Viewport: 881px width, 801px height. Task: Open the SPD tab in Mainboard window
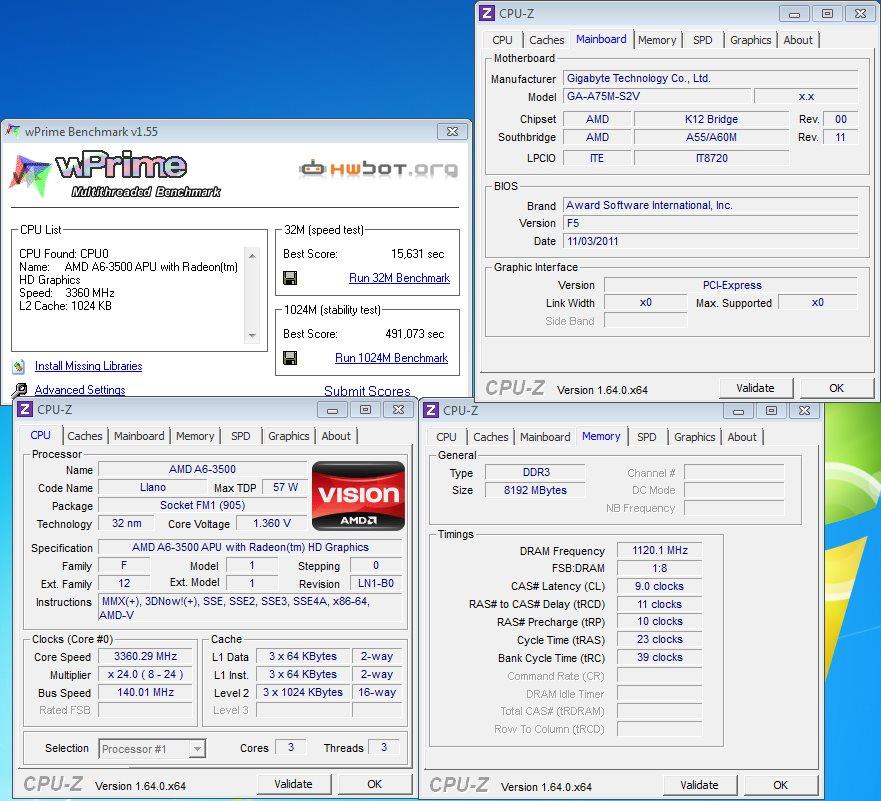702,40
